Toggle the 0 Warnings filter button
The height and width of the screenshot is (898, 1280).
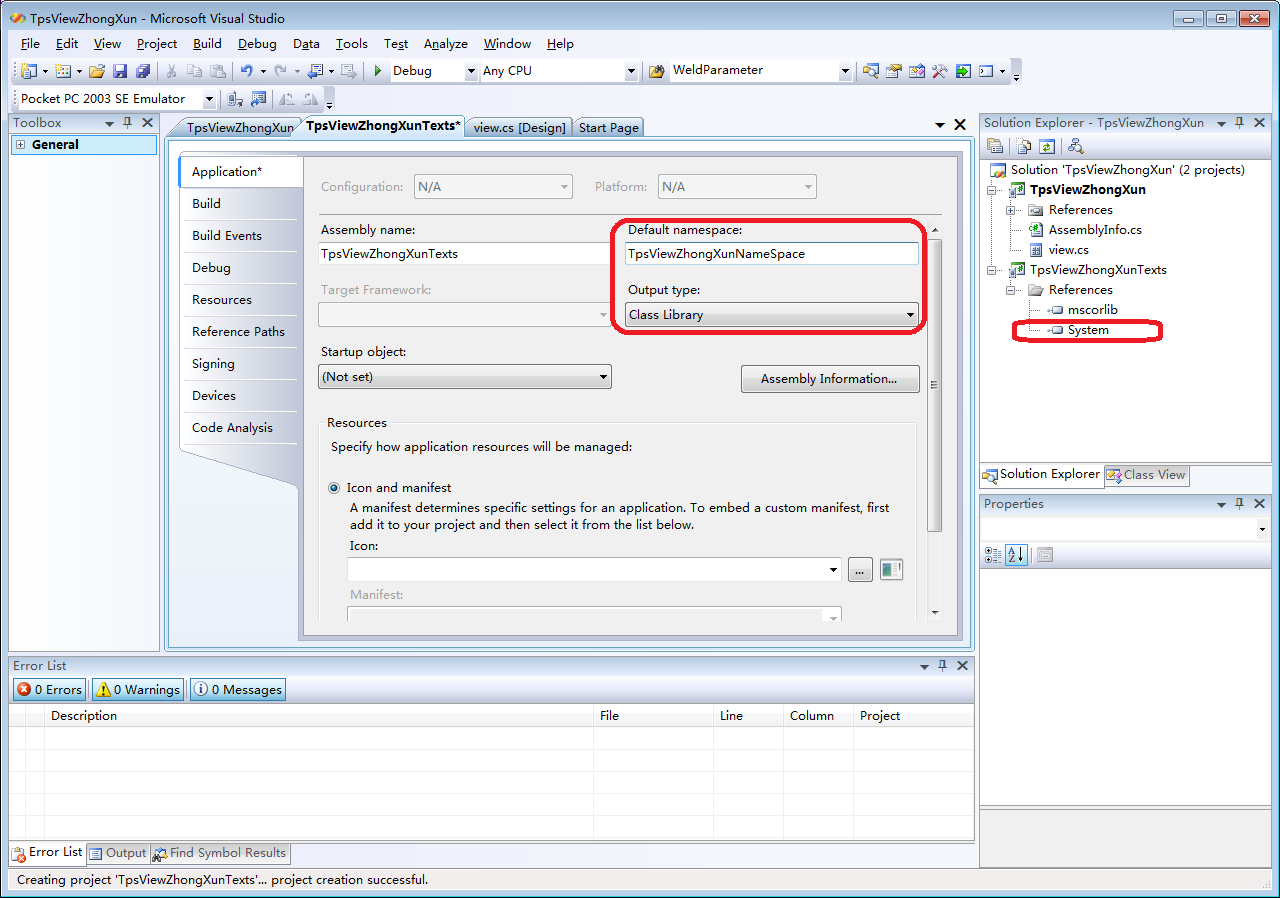tap(137, 689)
